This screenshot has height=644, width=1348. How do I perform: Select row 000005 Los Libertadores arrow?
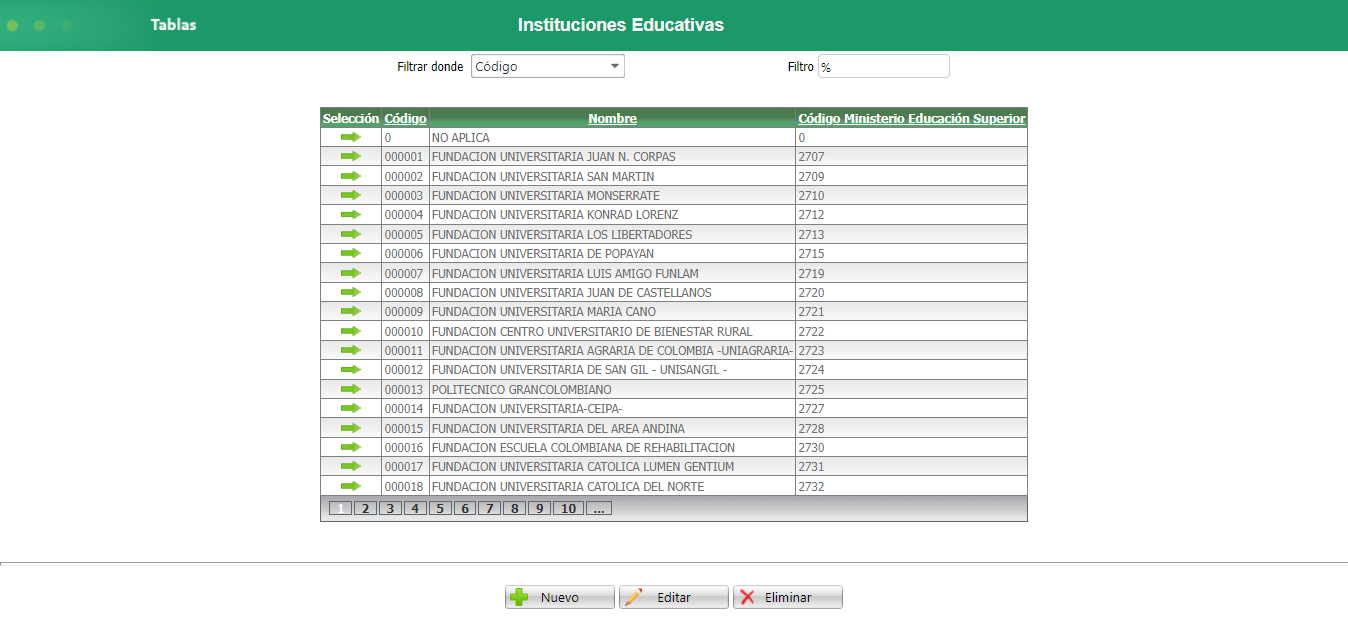(x=350, y=234)
